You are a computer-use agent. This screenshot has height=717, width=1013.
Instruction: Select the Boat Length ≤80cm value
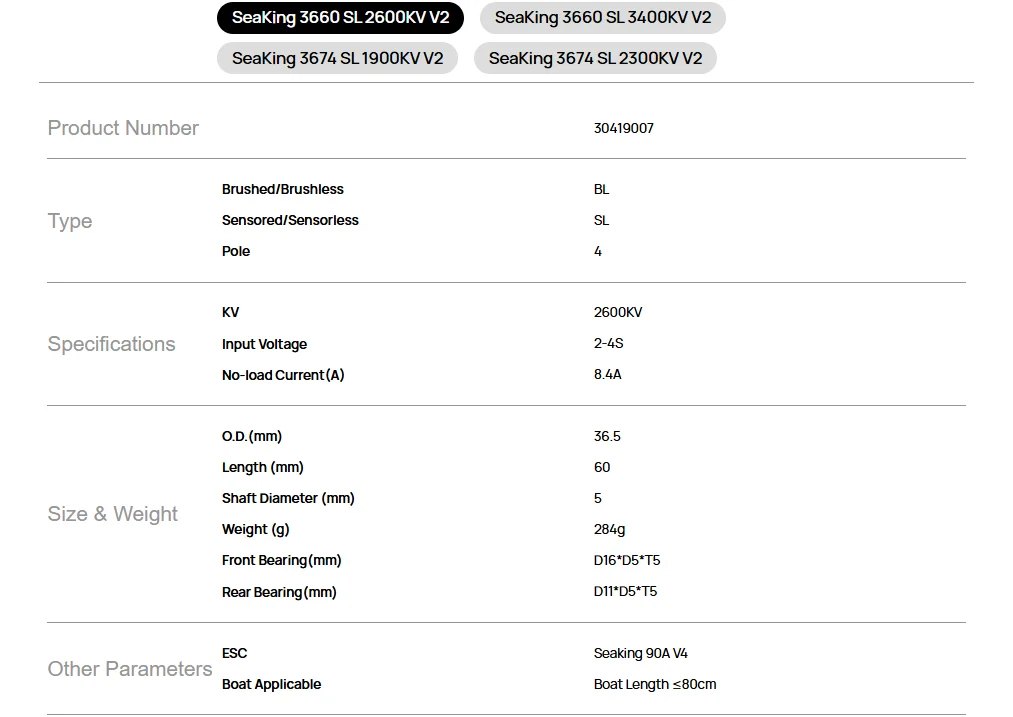655,684
